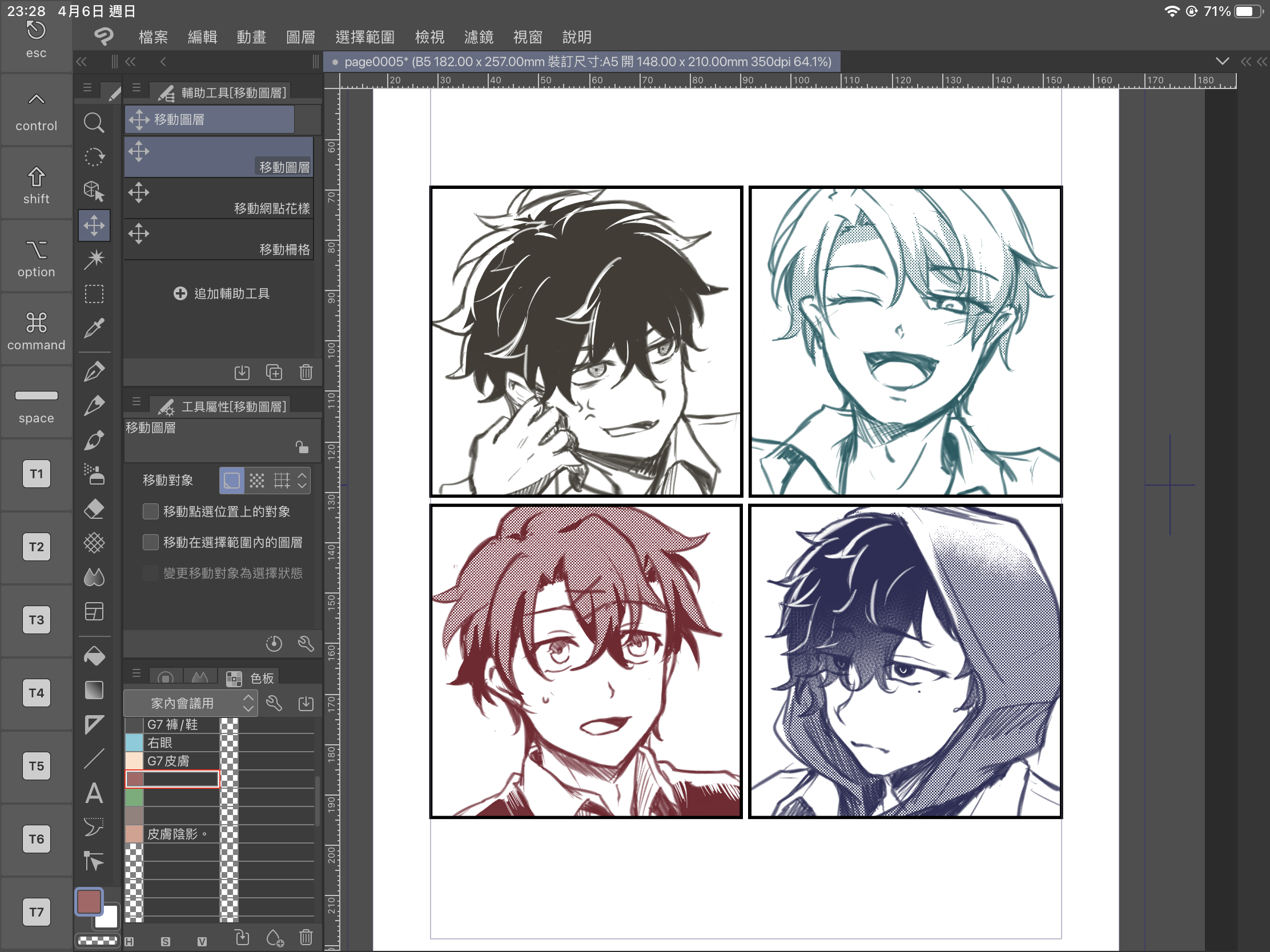
Task: Expand the move target options stepper
Action: click(303, 481)
